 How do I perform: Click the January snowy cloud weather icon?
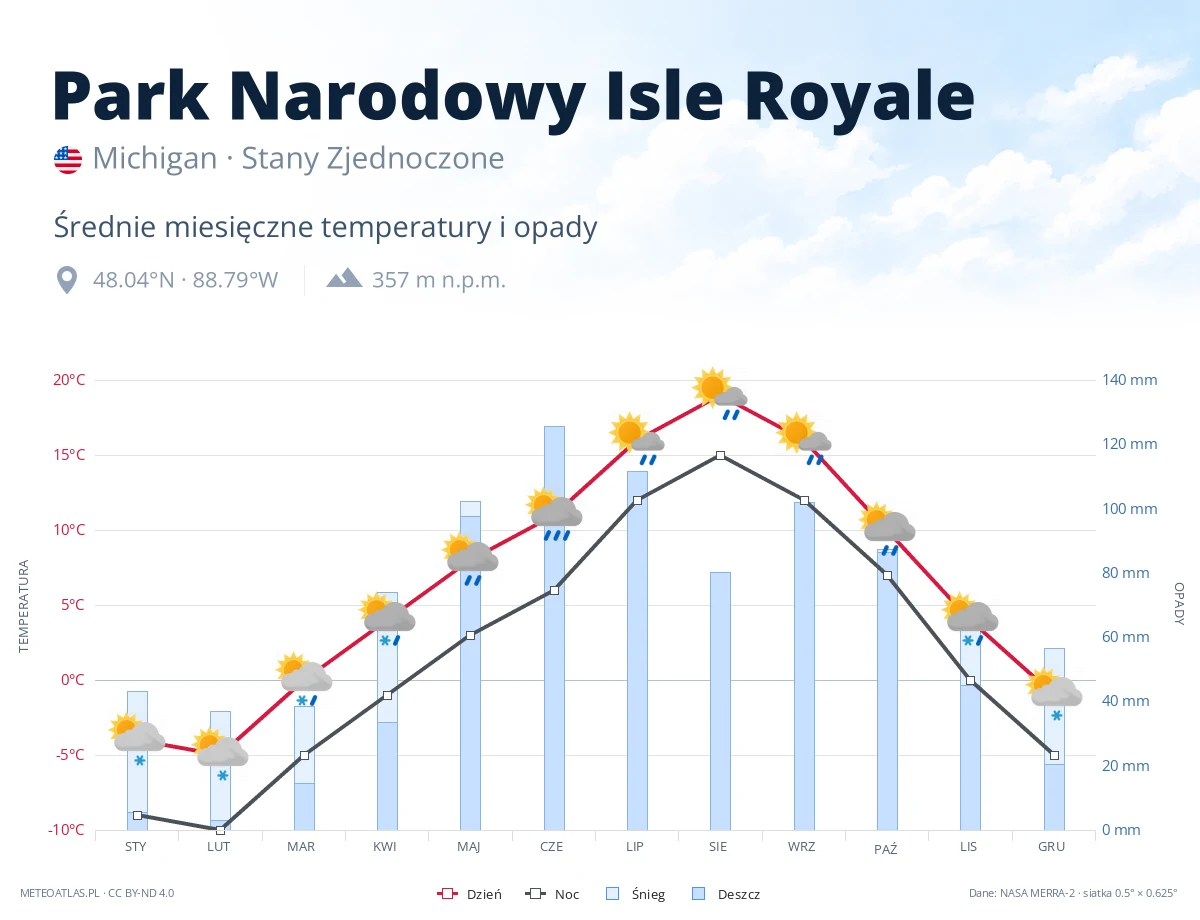pos(137,740)
